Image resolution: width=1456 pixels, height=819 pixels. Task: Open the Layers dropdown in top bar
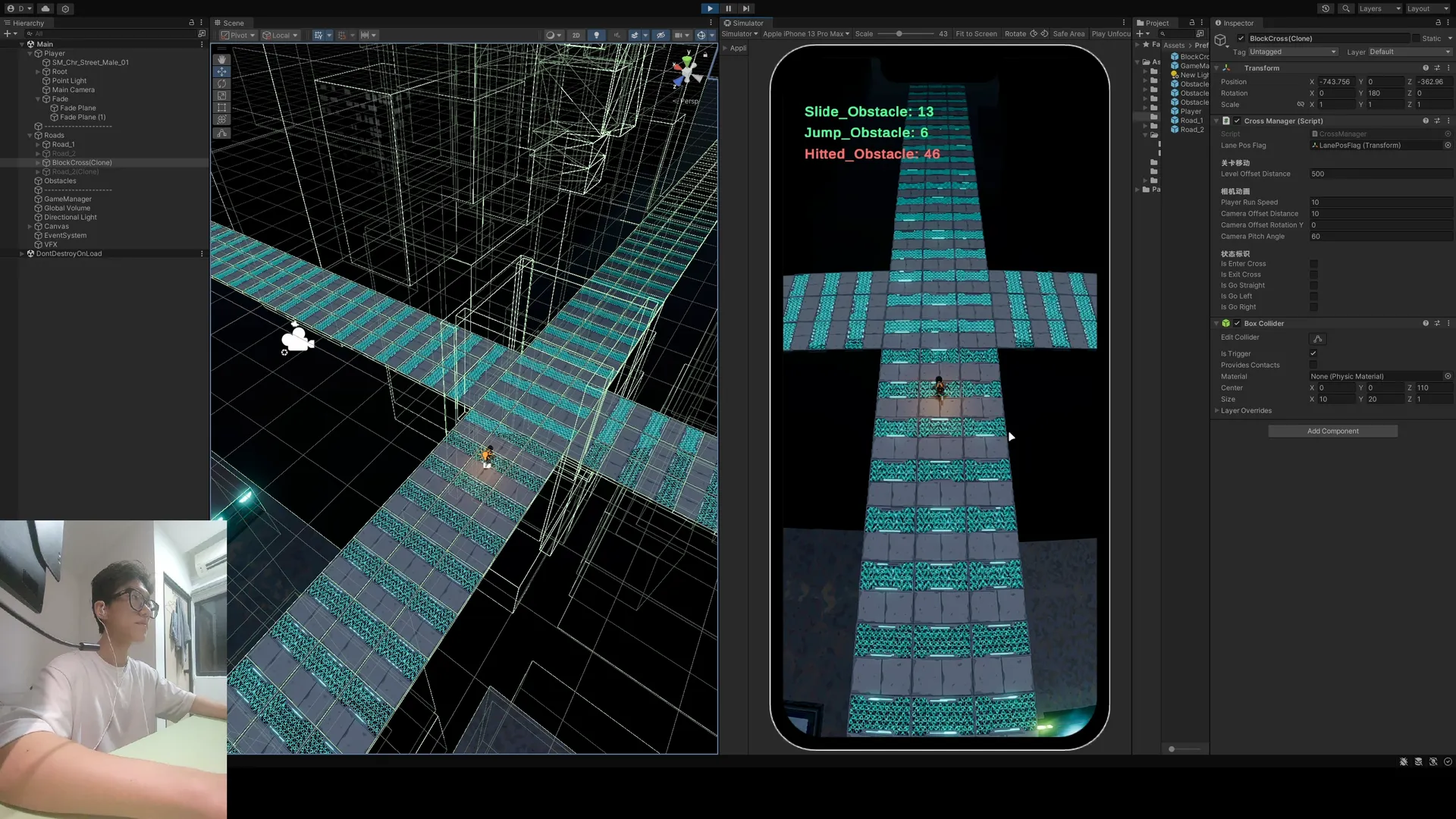(x=1379, y=8)
